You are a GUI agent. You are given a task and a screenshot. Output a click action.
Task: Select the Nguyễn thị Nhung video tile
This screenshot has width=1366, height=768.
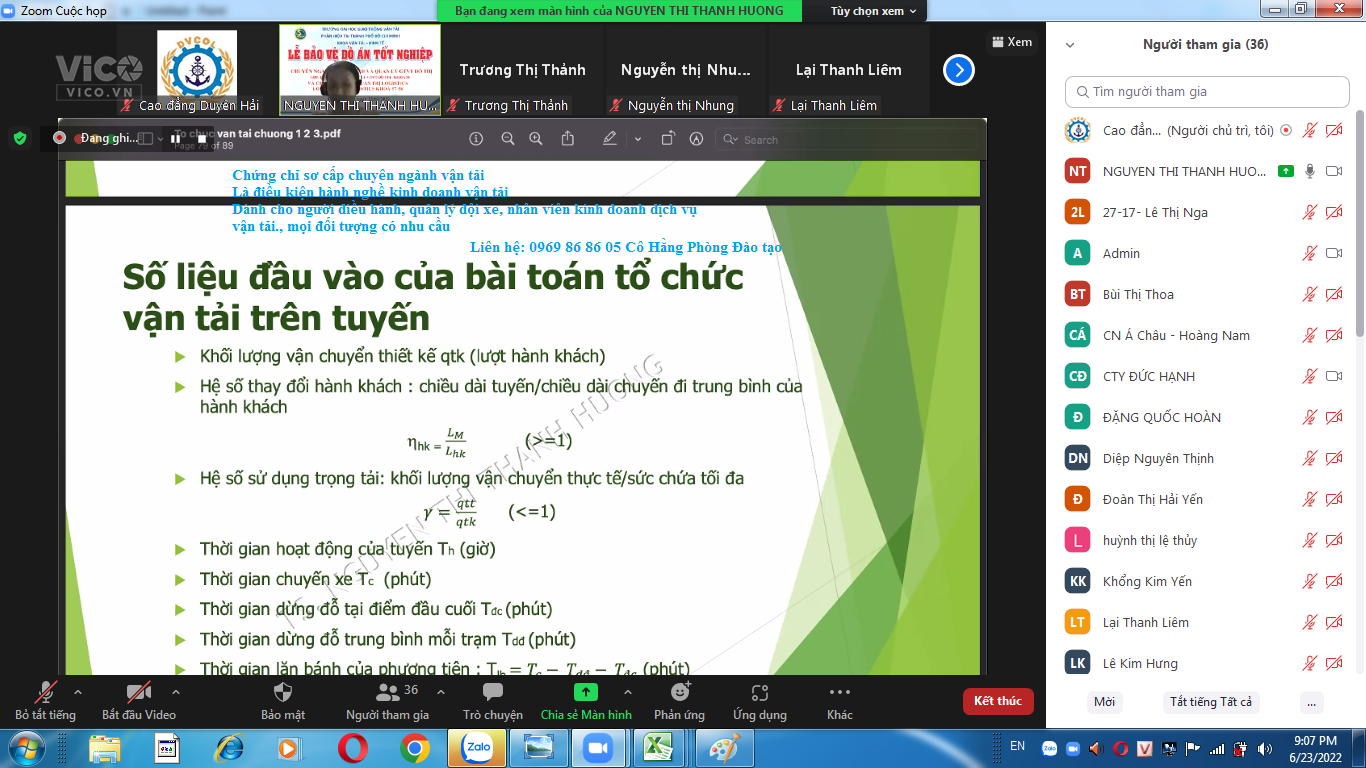point(685,71)
